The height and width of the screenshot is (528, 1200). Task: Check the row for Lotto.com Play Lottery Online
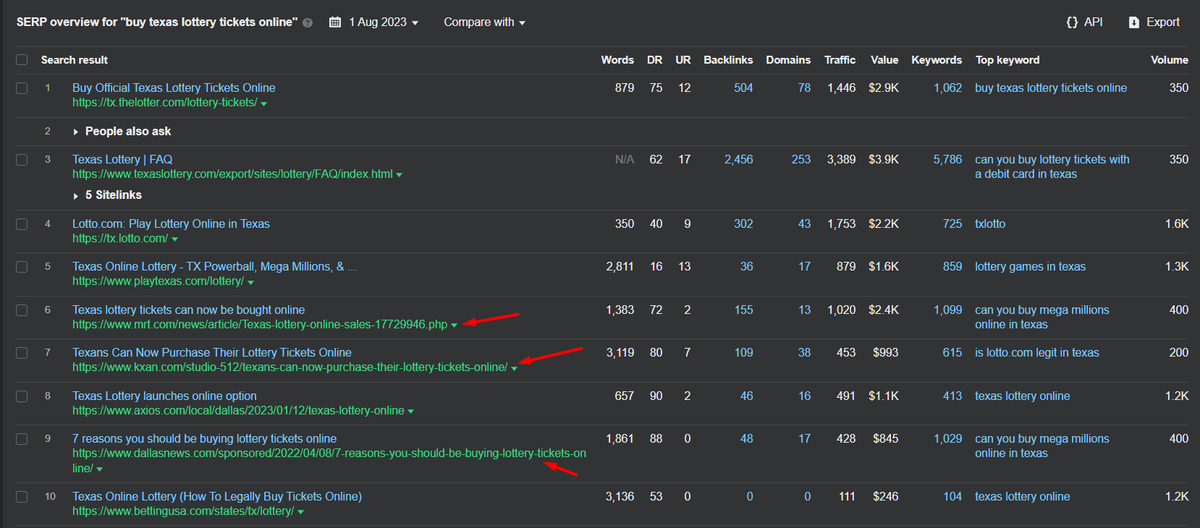[22, 224]
